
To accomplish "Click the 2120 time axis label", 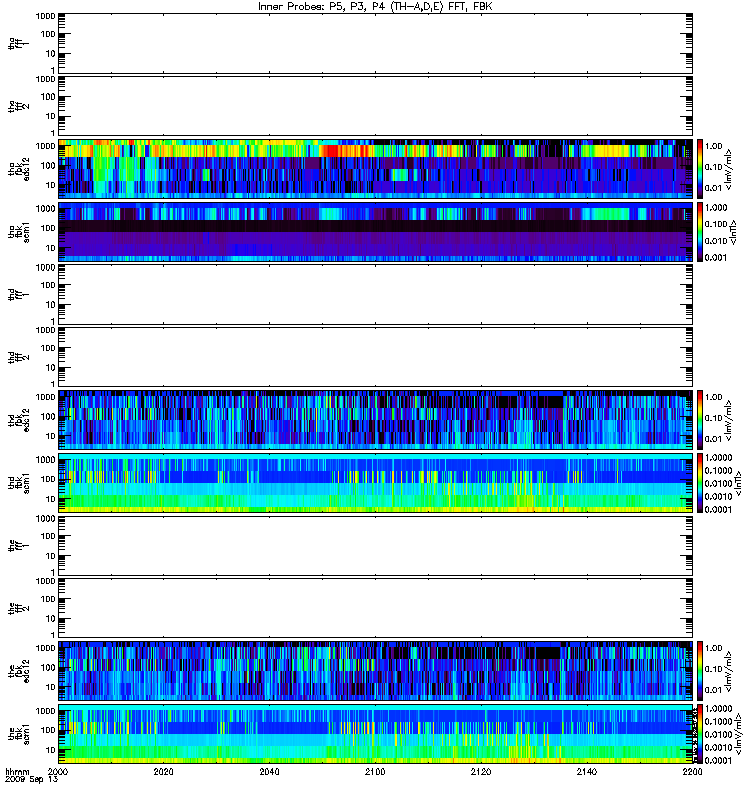I will [x=481, y=771].
